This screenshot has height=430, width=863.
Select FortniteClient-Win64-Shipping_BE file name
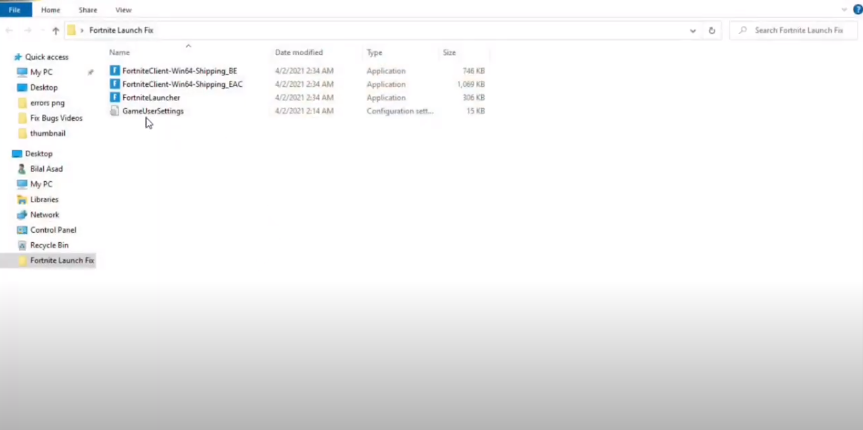pyautogui.click(x=179, y=71)
